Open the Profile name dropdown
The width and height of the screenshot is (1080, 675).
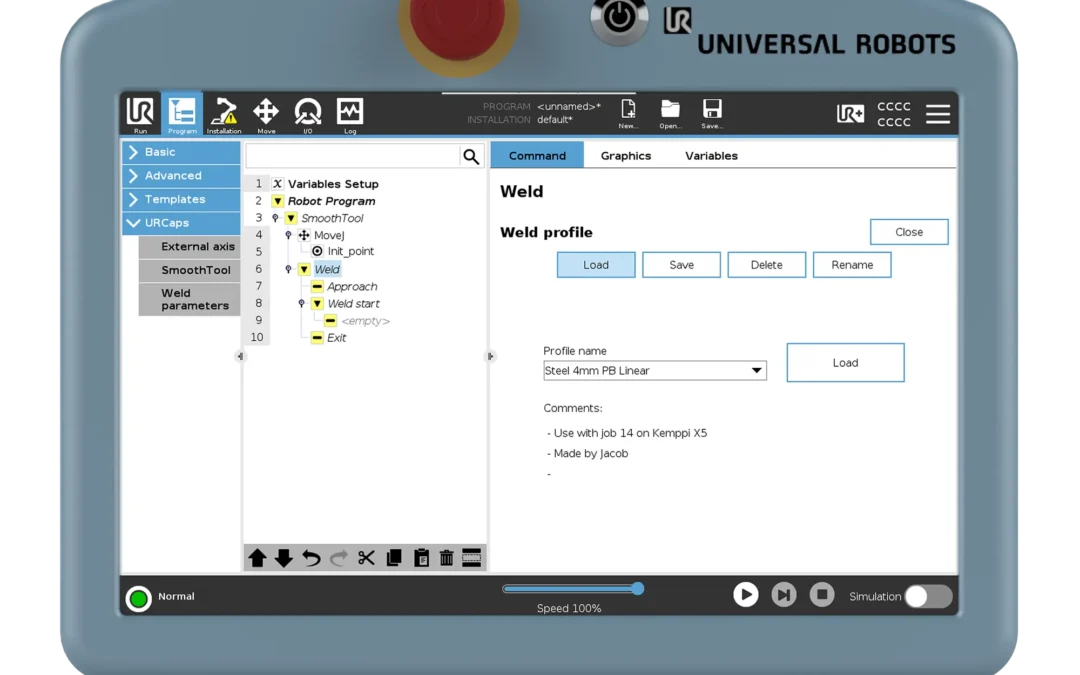pyautogui.click(x=655, y=371)
